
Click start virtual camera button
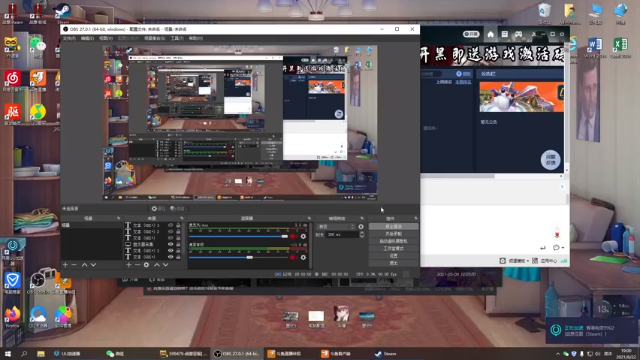[x=393, y=241]
